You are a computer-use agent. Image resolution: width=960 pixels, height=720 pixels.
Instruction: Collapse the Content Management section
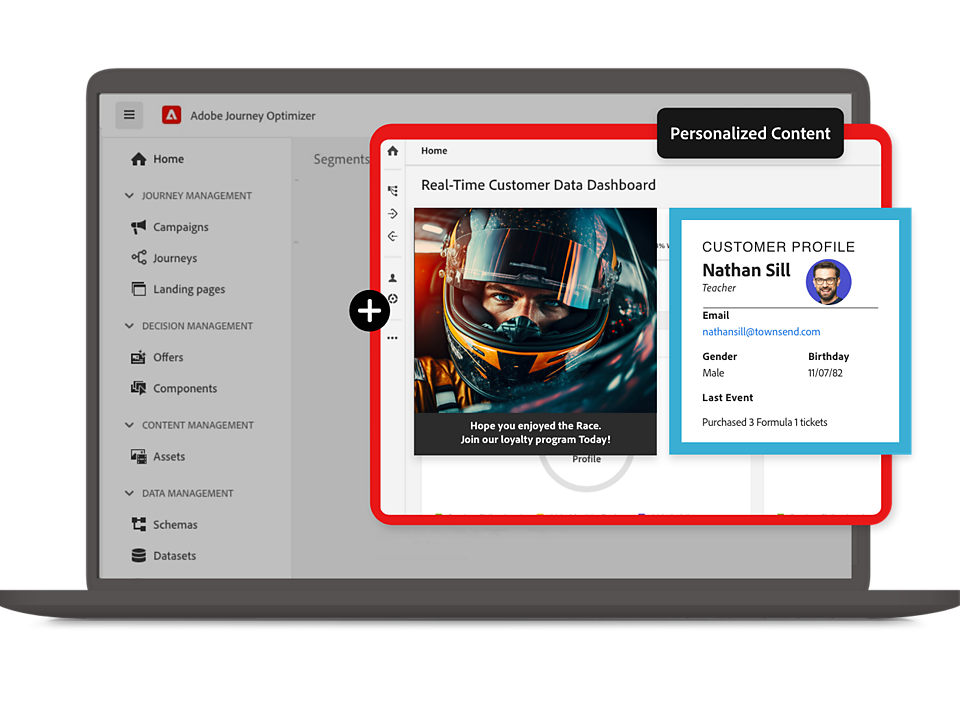pos(129,425)
